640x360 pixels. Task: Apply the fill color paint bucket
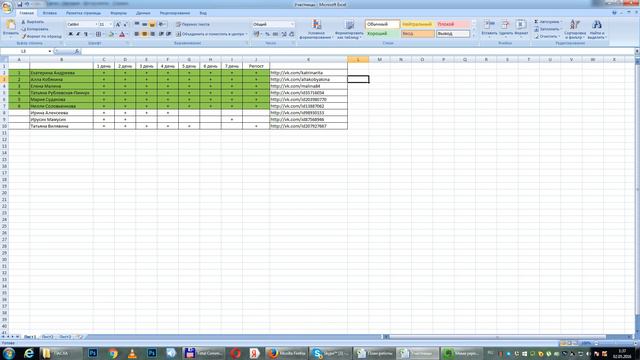pyautogui.click(x=111, y=35)
